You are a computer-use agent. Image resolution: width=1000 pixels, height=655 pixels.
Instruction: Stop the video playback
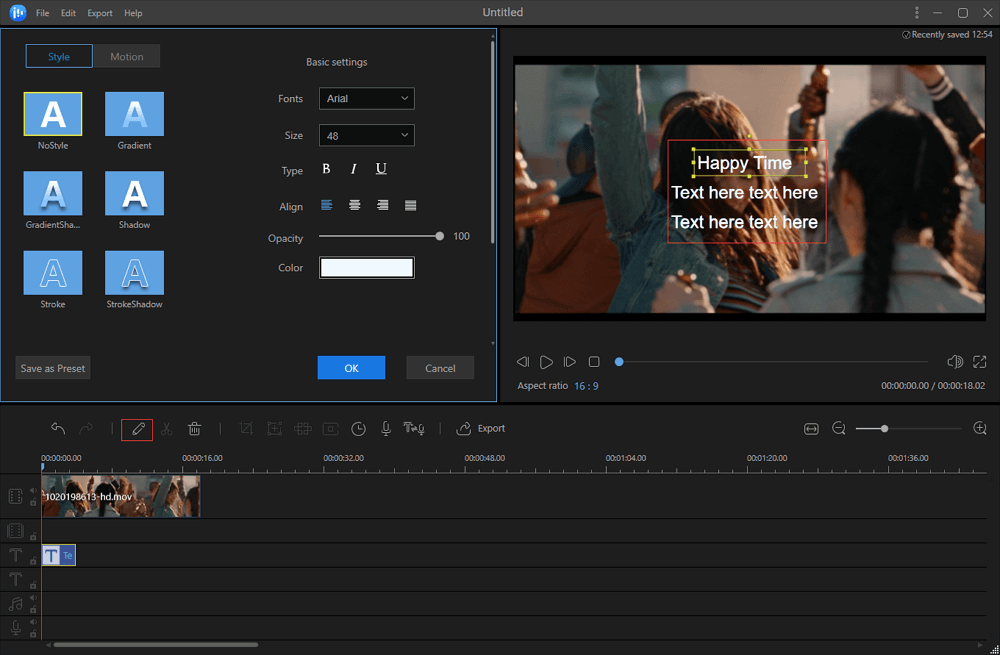tap(594, 362)
